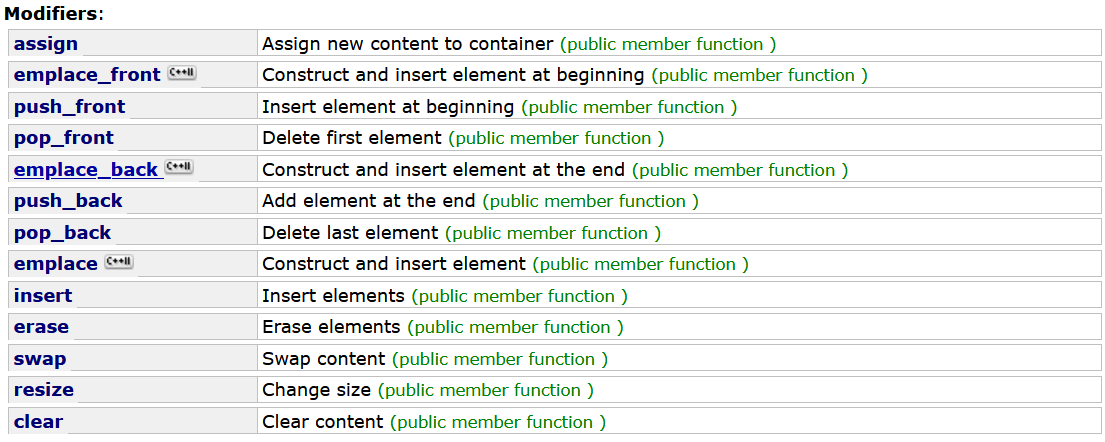Click the clear function link
This screenshot has width=1105, height=442.
pyautogui.click(x=38, y=422)
